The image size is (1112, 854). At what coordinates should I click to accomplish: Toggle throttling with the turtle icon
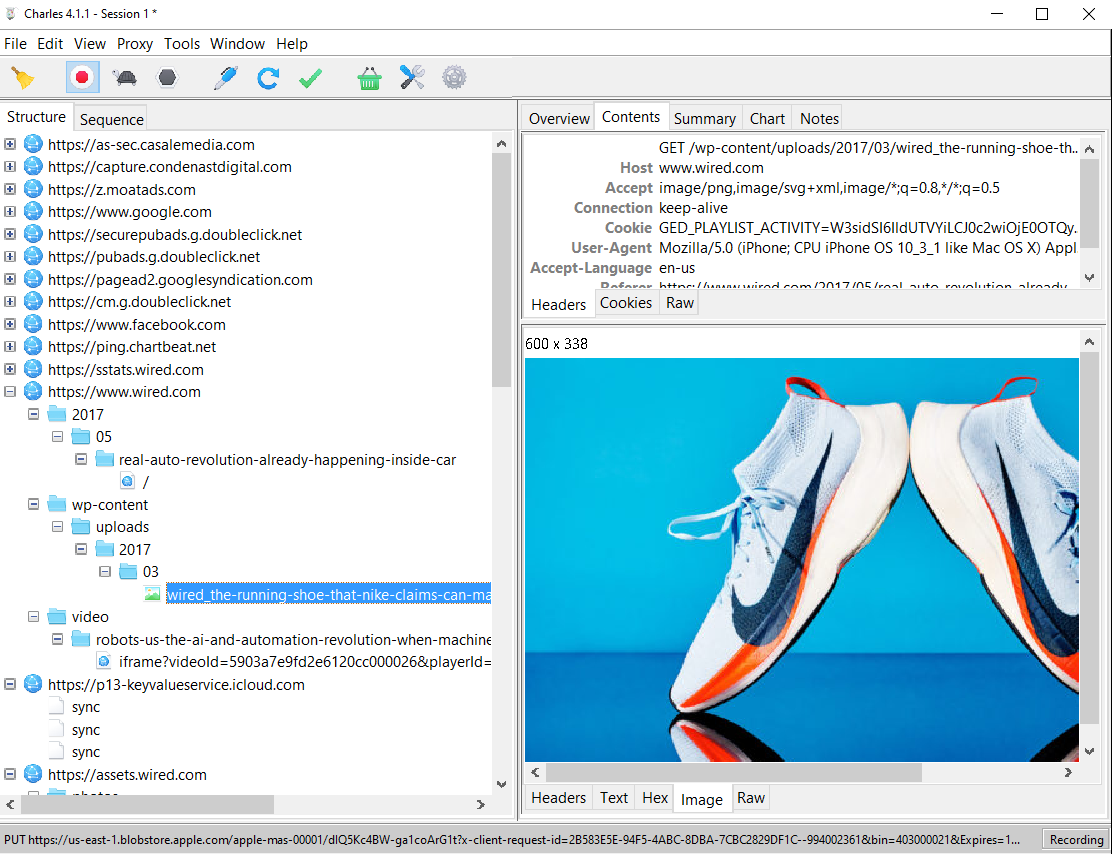pyautogui.click(x=125, y=77)
